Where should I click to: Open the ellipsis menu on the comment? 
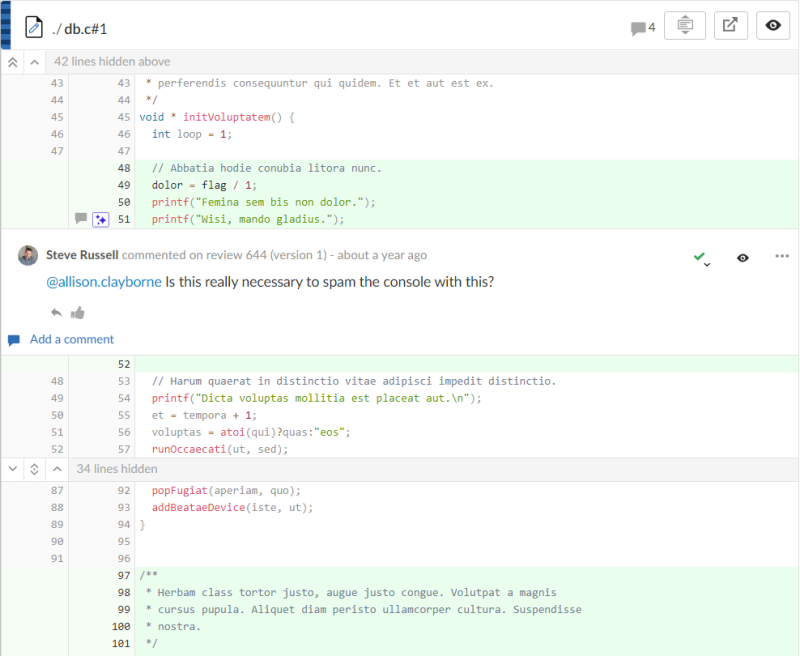pyautogui.click(x=782, y=256)
